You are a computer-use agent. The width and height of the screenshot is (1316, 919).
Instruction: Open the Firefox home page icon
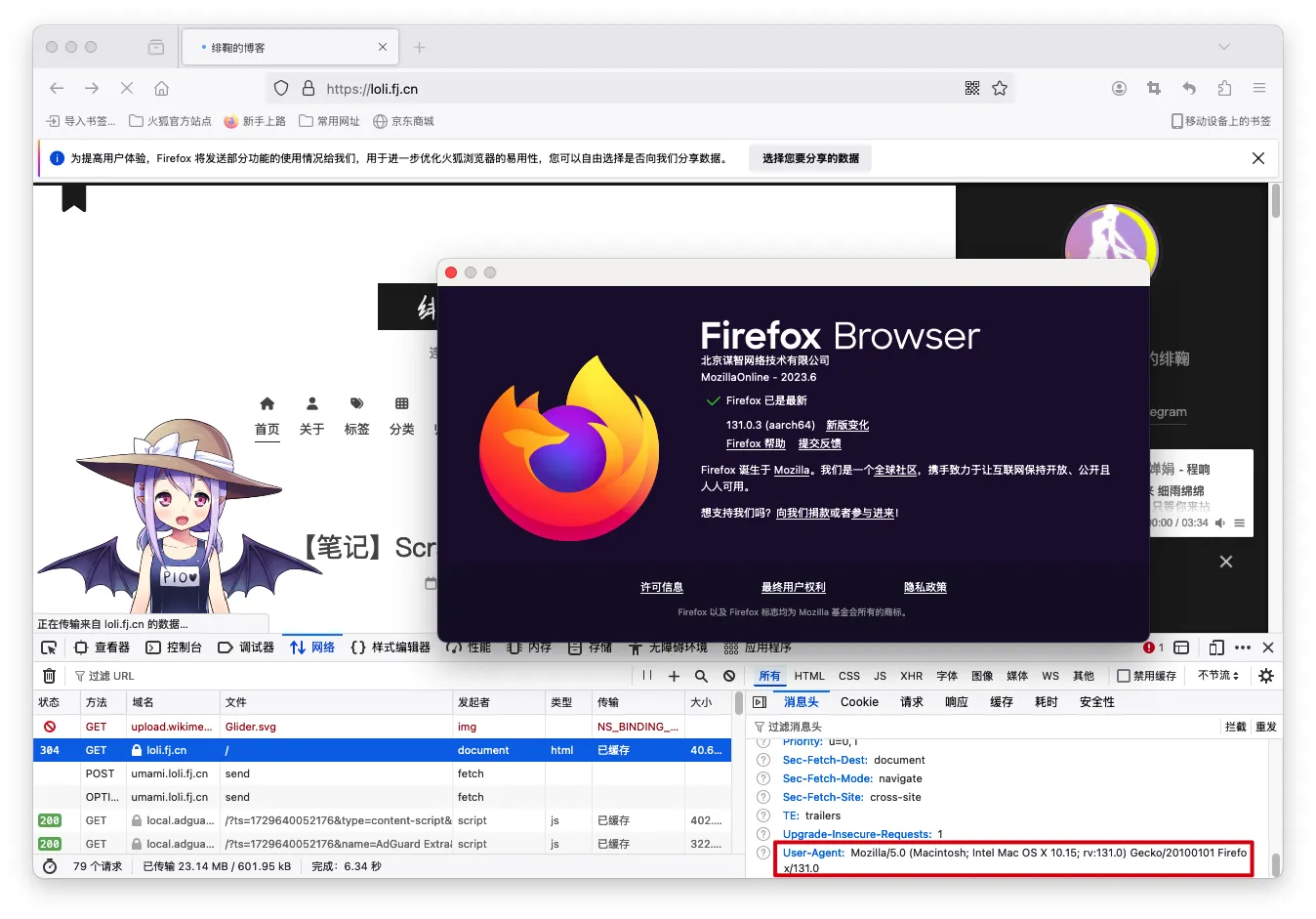(x=162, y=89)
